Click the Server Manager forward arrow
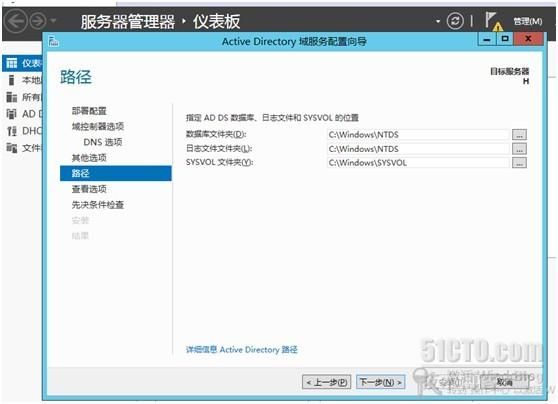Viewport: 558px width, 404px height. coord(38,21)
